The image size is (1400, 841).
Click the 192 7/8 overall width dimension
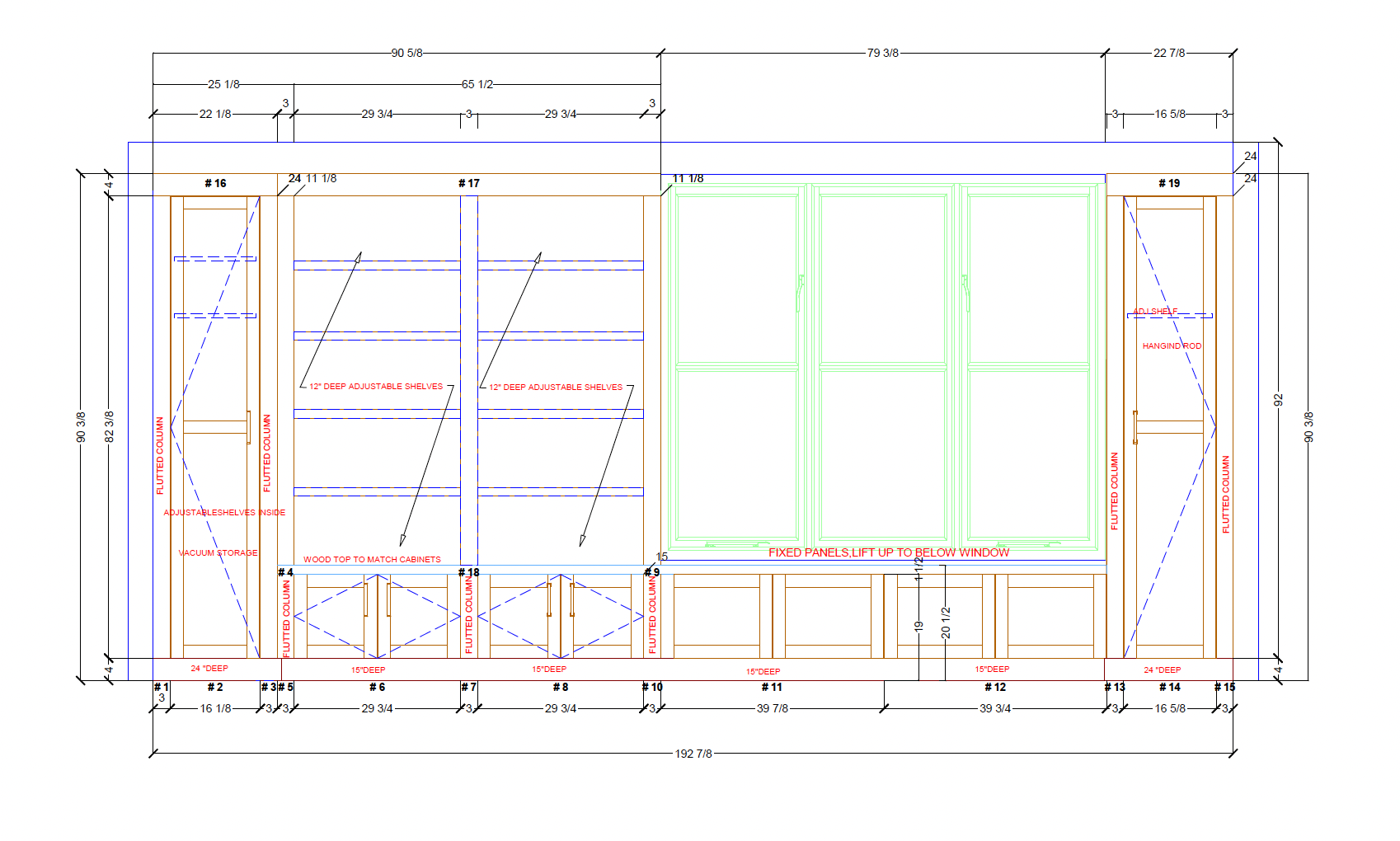tap(693, 754)
